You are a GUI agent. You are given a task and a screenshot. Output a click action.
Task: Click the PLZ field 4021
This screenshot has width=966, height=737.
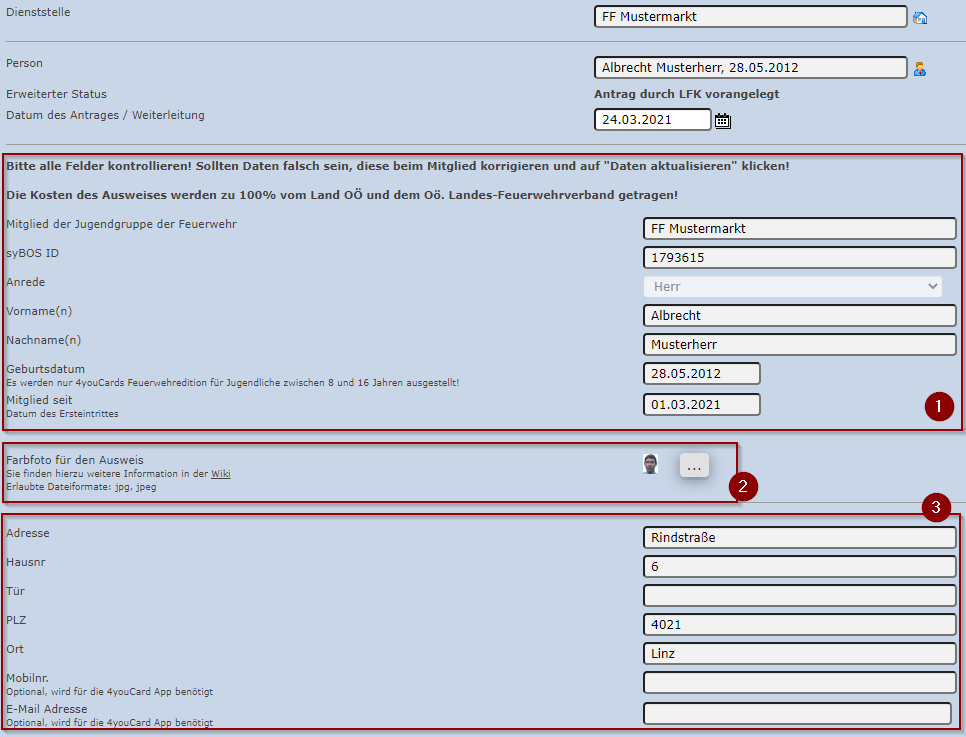tap(800, 624)
